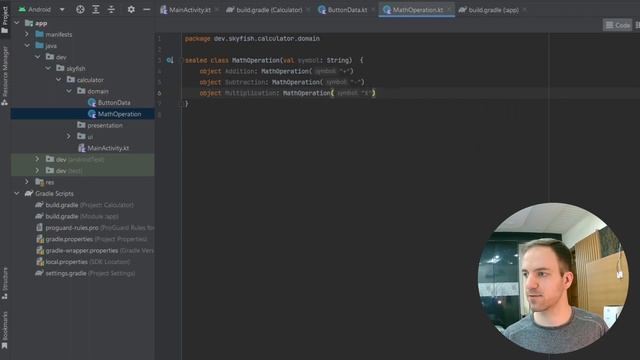The height and width of the screenshot is (360, 640).
Task: Click the Kotlin icon beside ButtonData
Action: click(x=92, y=103)
